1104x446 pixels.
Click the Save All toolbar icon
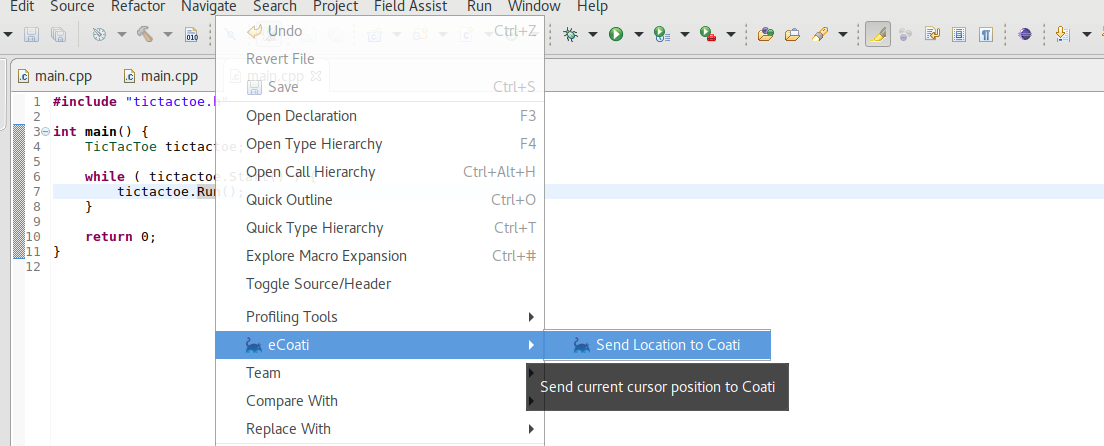pyautogui.click(x=58, y=34)
